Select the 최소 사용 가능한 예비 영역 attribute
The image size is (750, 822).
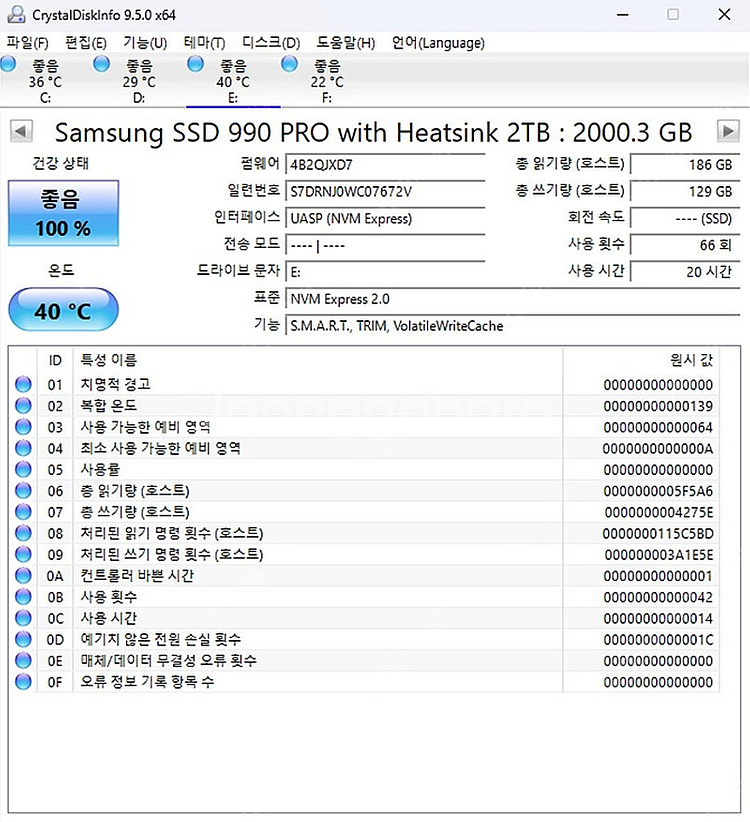(160, 448)
